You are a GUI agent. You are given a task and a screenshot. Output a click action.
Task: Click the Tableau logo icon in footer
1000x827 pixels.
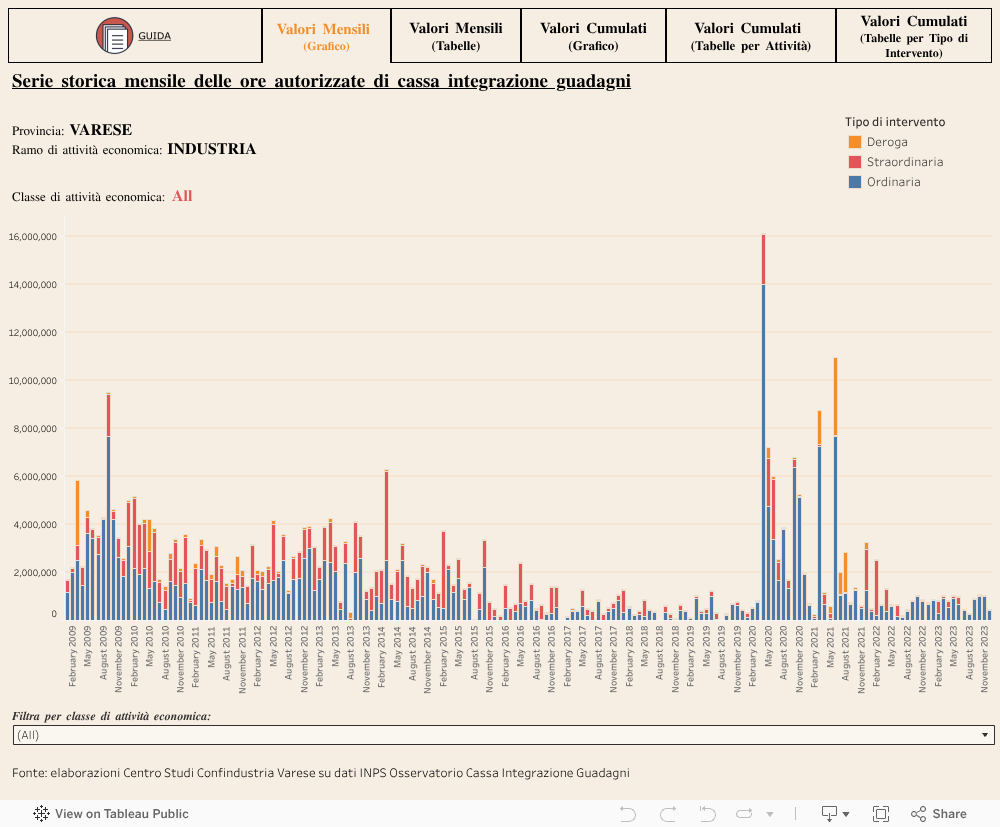42,813
